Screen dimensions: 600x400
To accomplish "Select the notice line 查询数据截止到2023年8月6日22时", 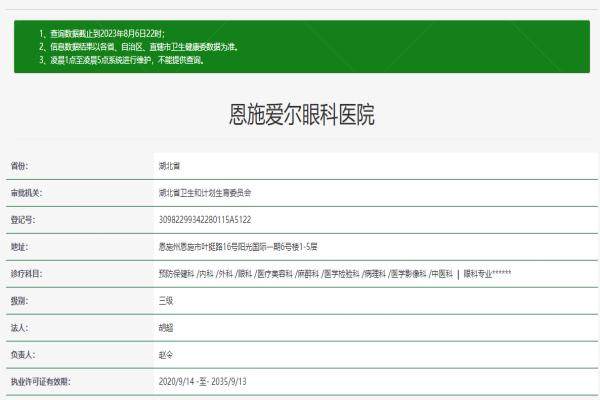I will click(102, 34).
